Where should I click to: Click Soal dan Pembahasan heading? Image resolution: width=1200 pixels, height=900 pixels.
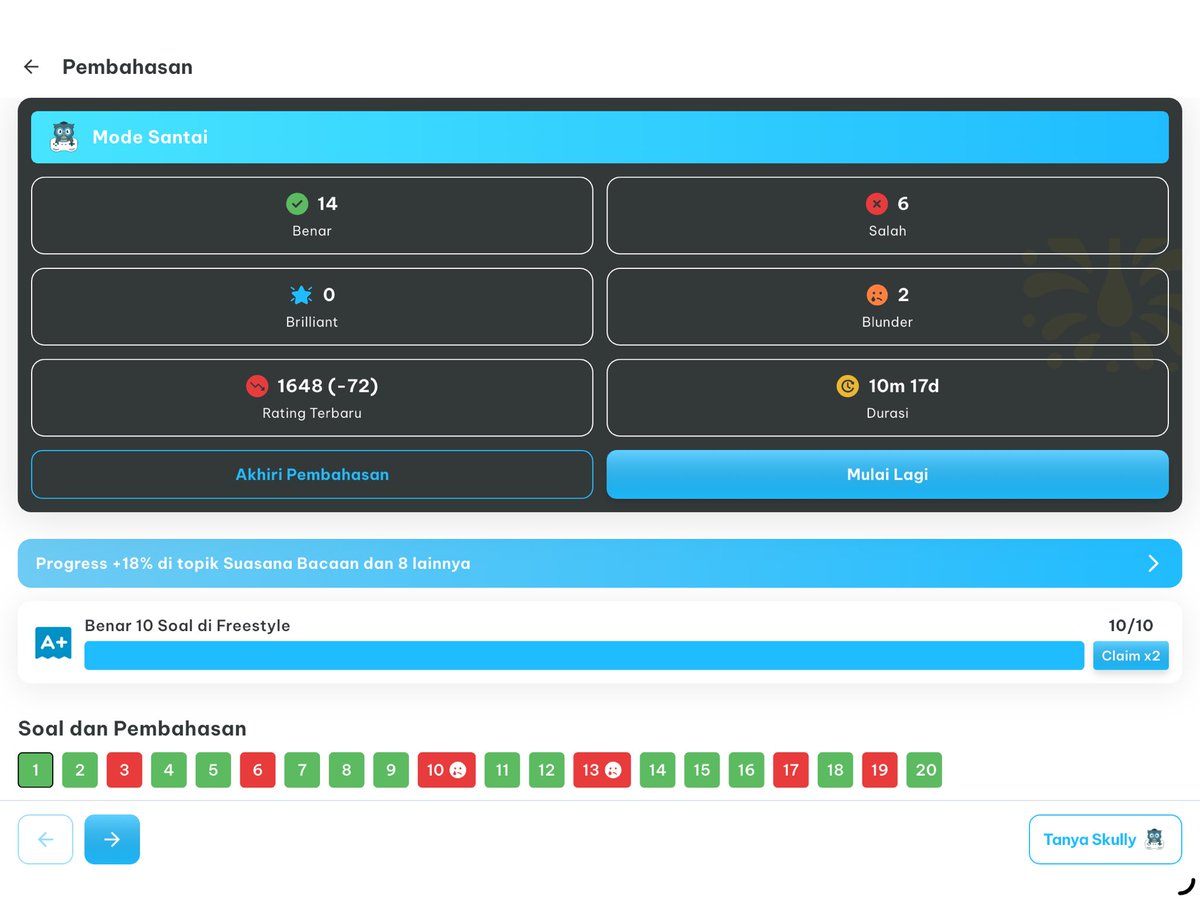click(132, 728)
